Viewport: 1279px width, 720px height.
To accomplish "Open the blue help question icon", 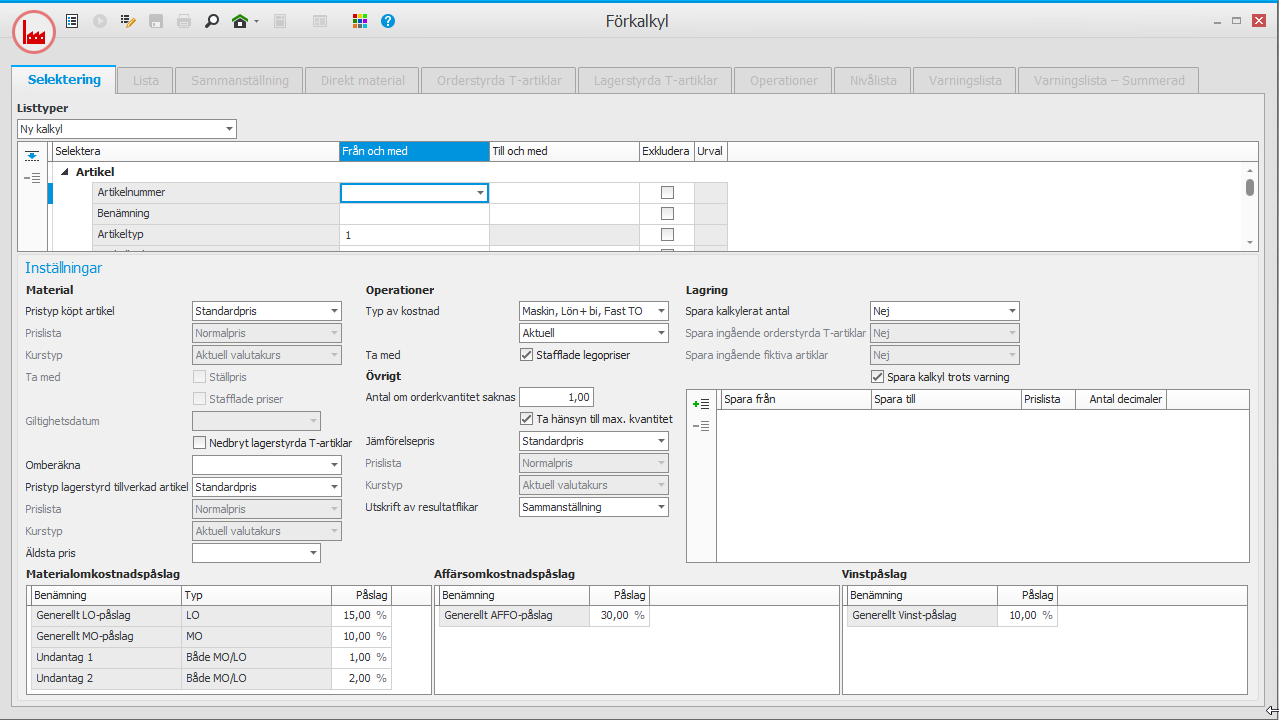I will [388, 20].
